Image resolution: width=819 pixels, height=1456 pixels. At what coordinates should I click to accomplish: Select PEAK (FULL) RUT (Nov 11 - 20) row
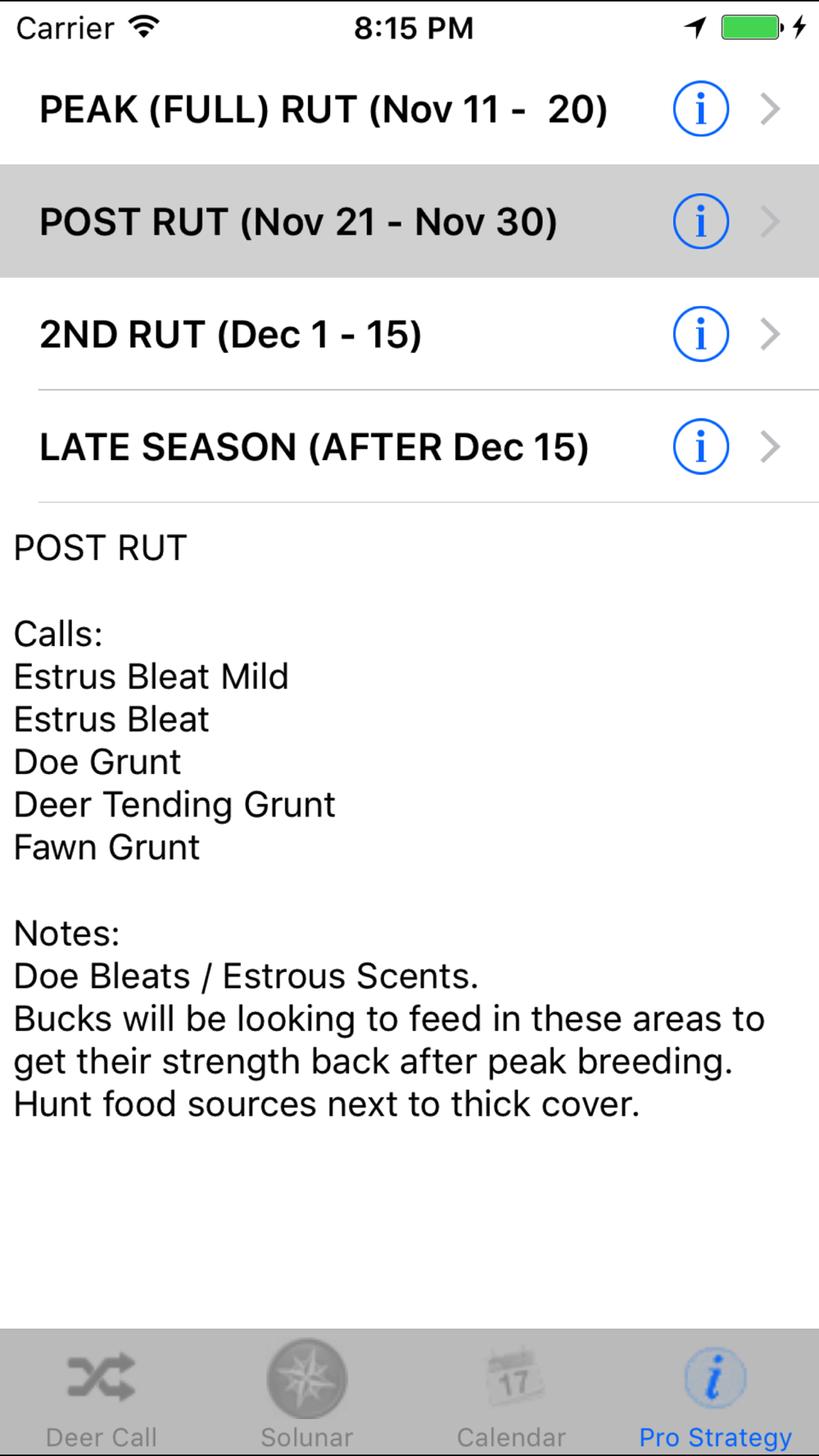(x=409, y=109)
